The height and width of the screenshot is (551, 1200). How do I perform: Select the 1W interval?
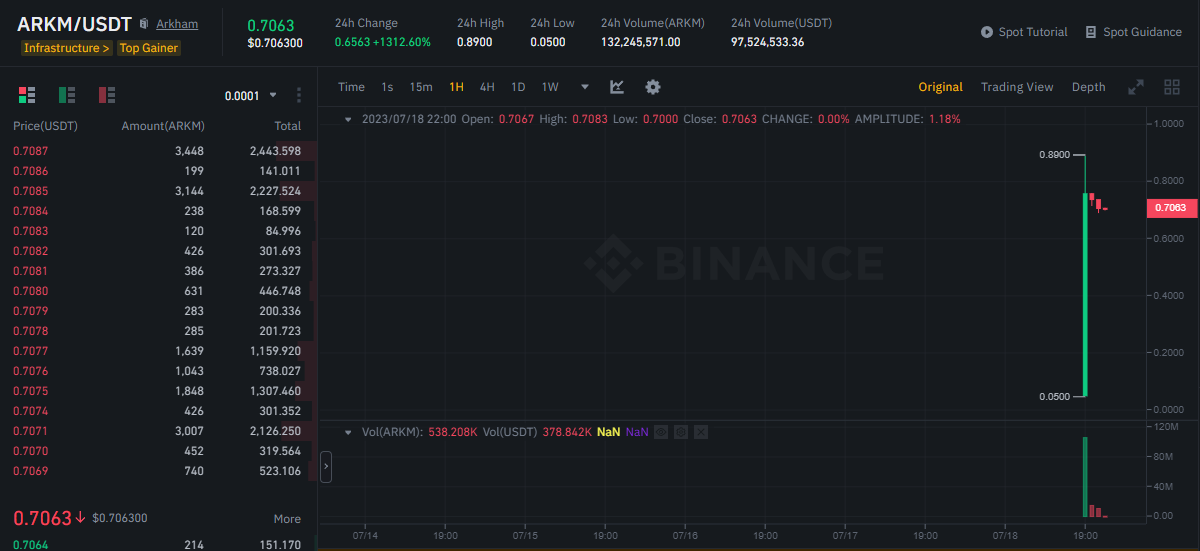(550, 87)
